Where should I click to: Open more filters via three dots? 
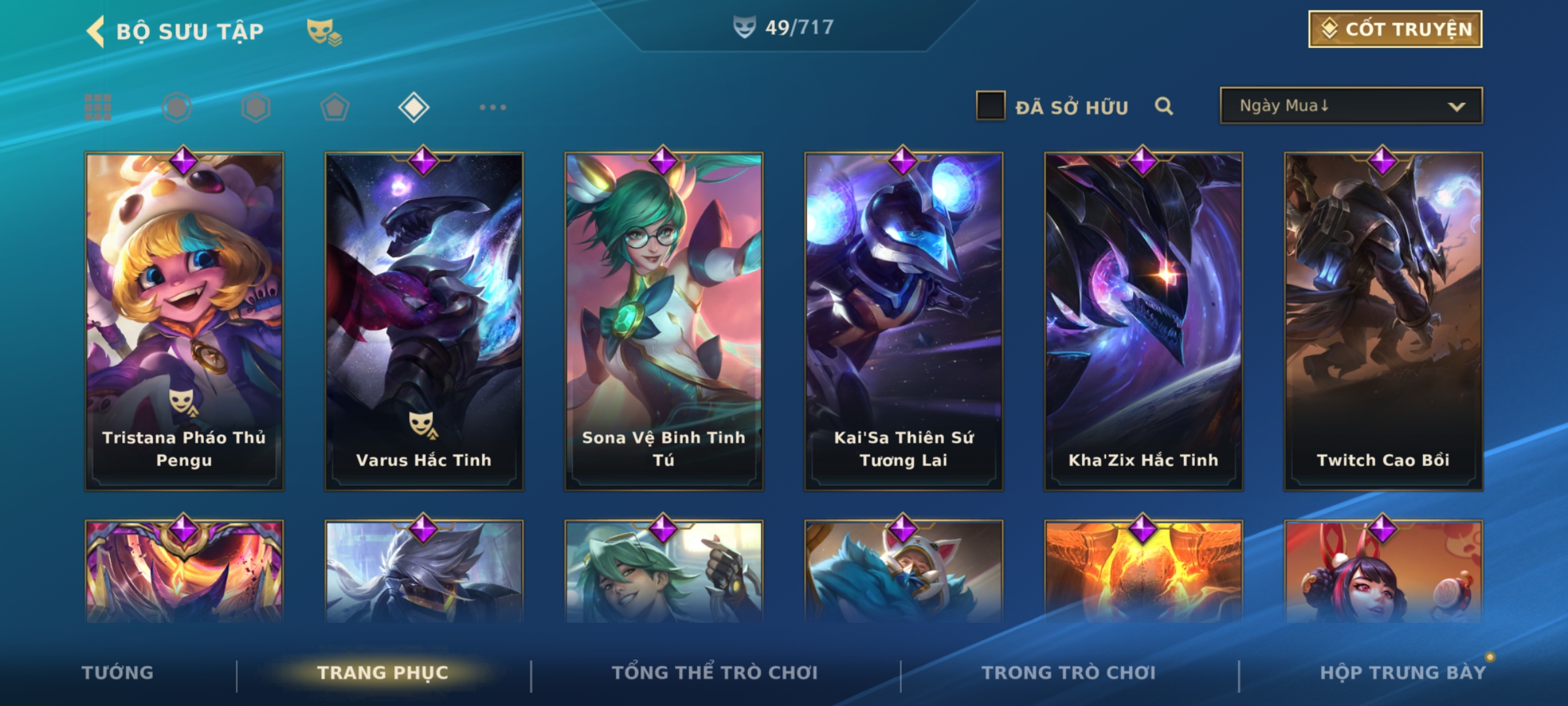493,107
